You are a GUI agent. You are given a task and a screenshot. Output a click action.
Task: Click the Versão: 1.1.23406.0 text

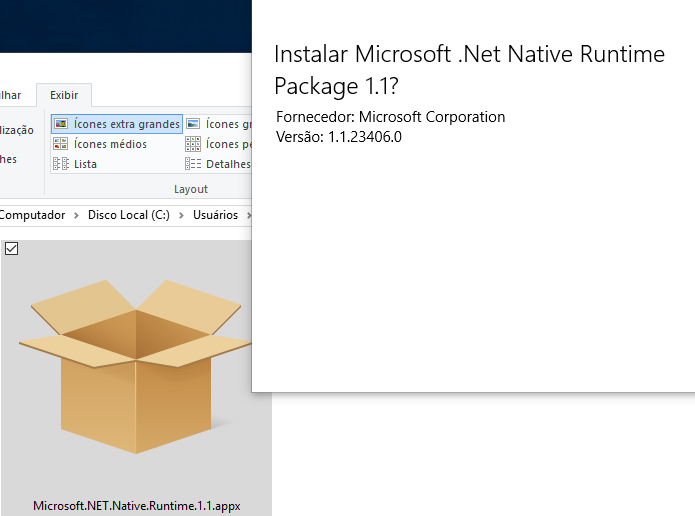click(339, 137)
